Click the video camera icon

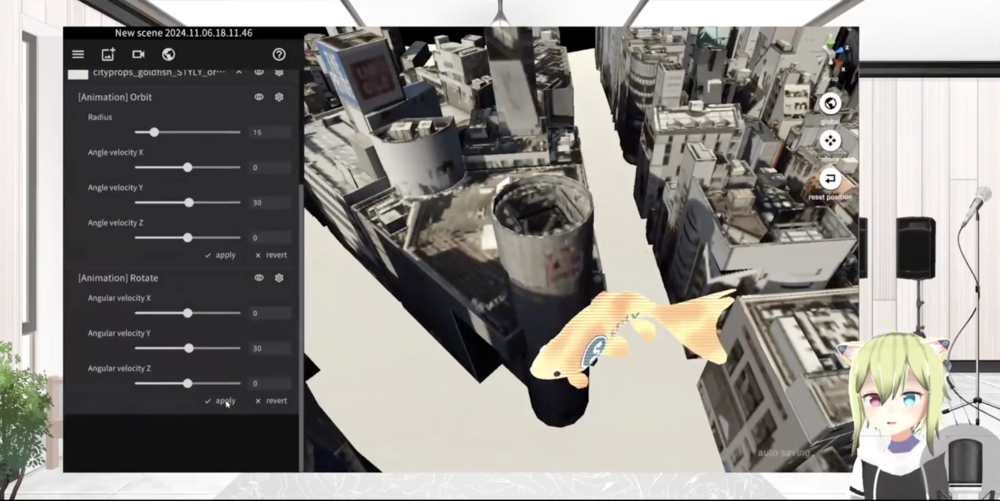point(138,54)
